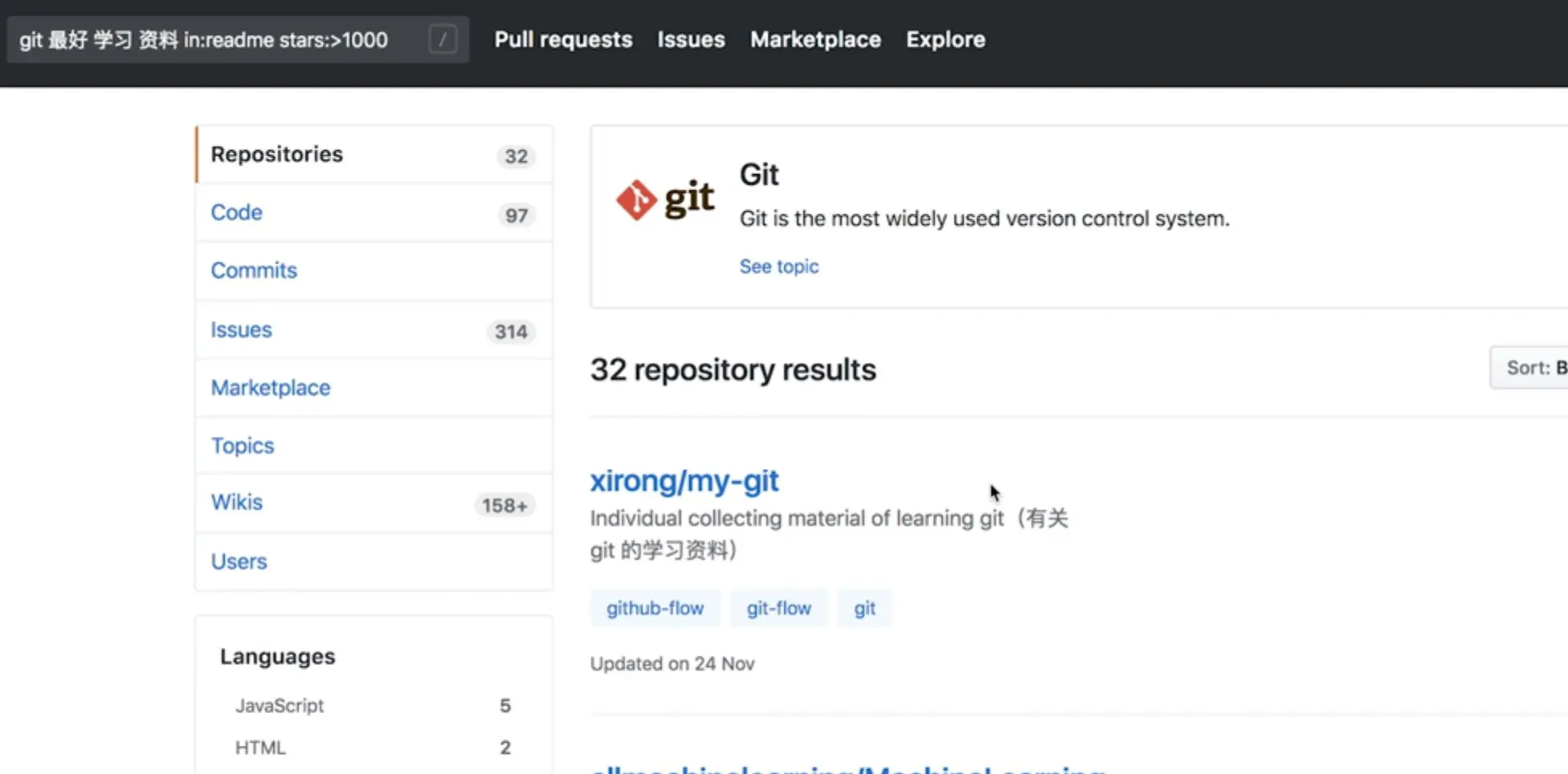The image size is (1568, 774).
Task: Open Explore in top navigation
Action: pos(945,39)
